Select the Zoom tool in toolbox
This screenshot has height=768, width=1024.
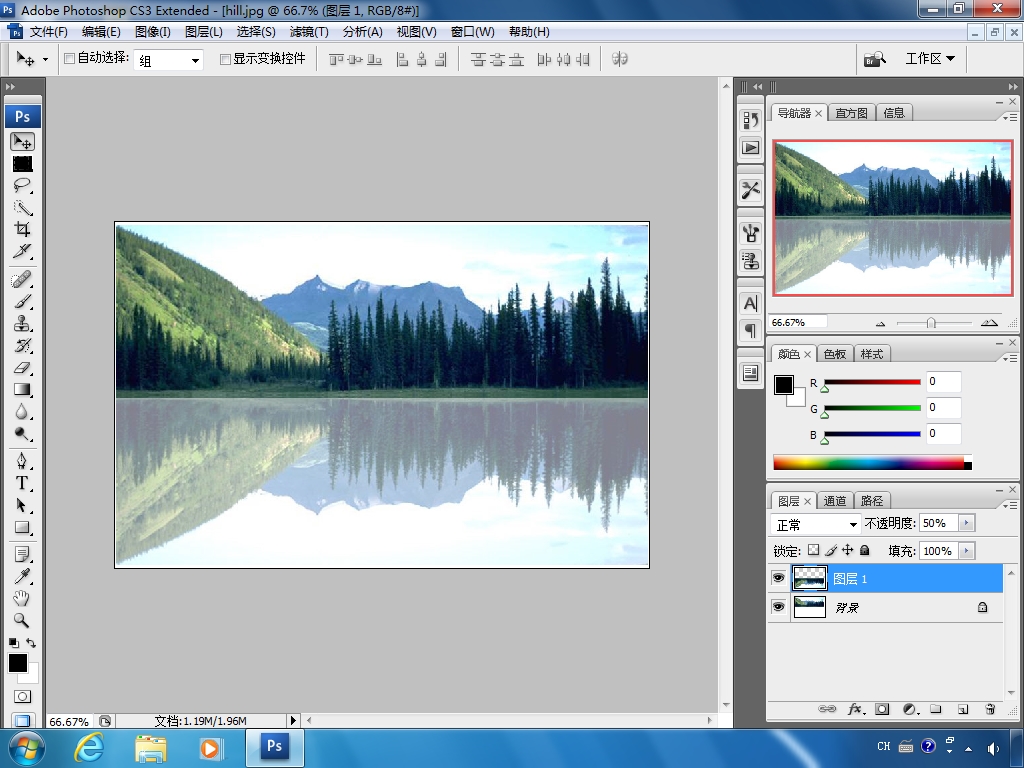22,620
